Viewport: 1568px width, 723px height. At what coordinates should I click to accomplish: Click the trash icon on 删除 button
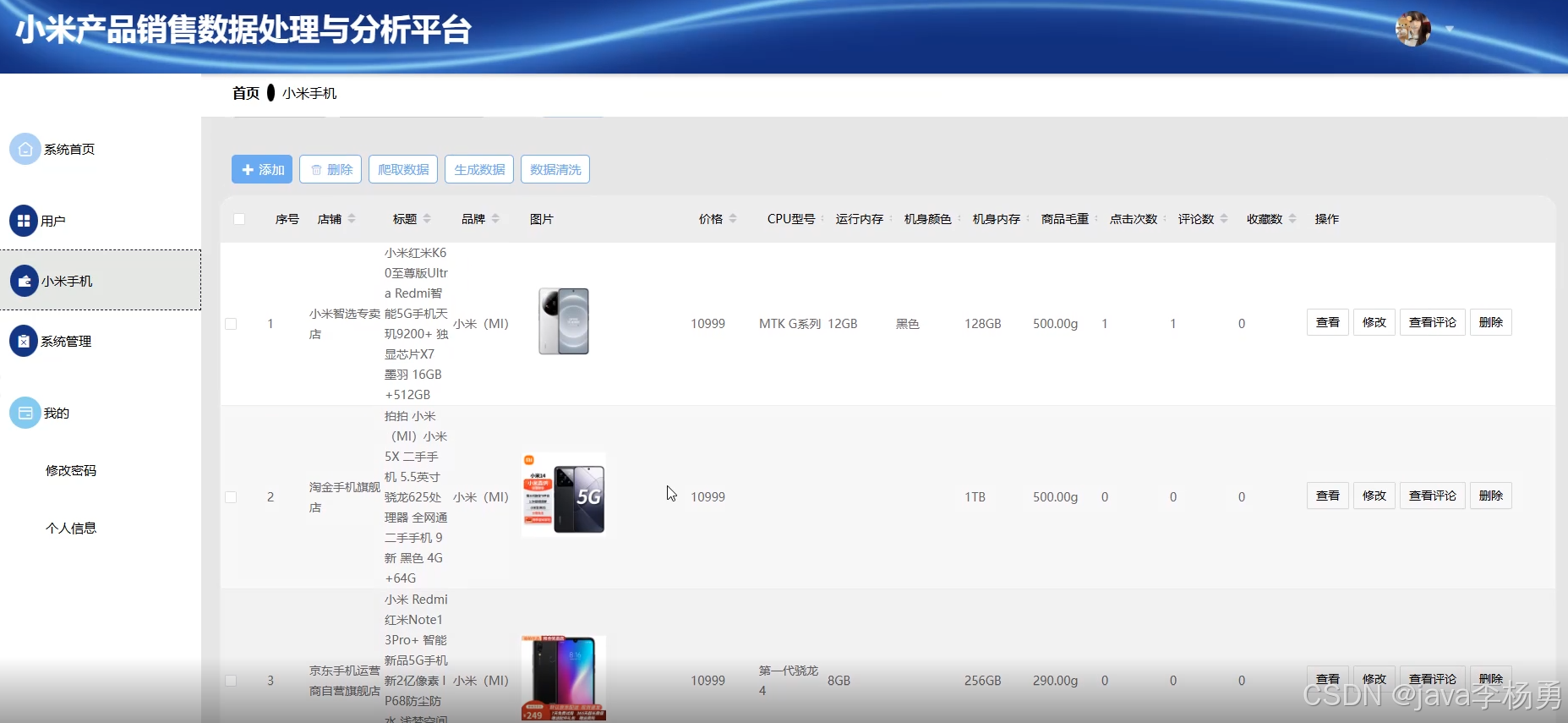coord(316,170)
